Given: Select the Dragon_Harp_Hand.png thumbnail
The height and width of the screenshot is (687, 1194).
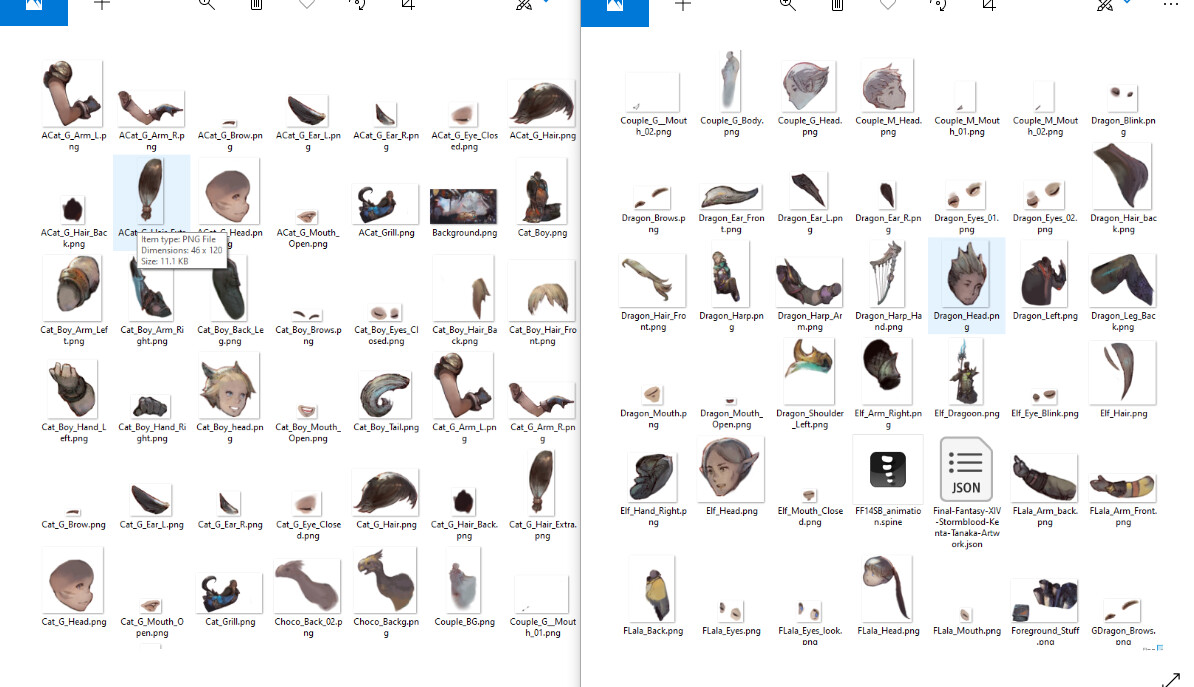Looking at the screenshot, I should tap(887, 274).
